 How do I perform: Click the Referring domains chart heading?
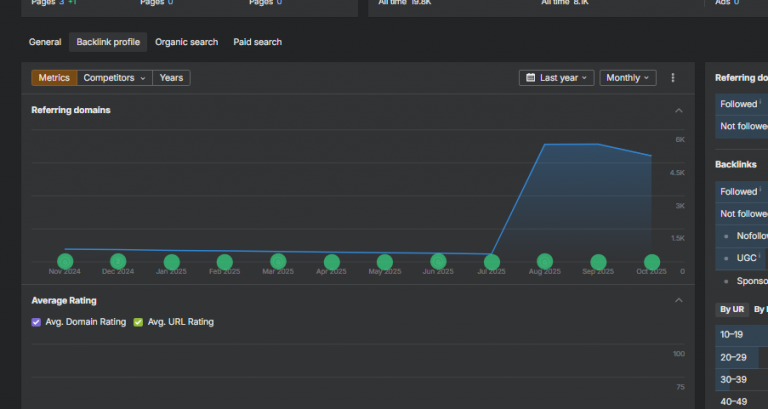pos(71,110)
